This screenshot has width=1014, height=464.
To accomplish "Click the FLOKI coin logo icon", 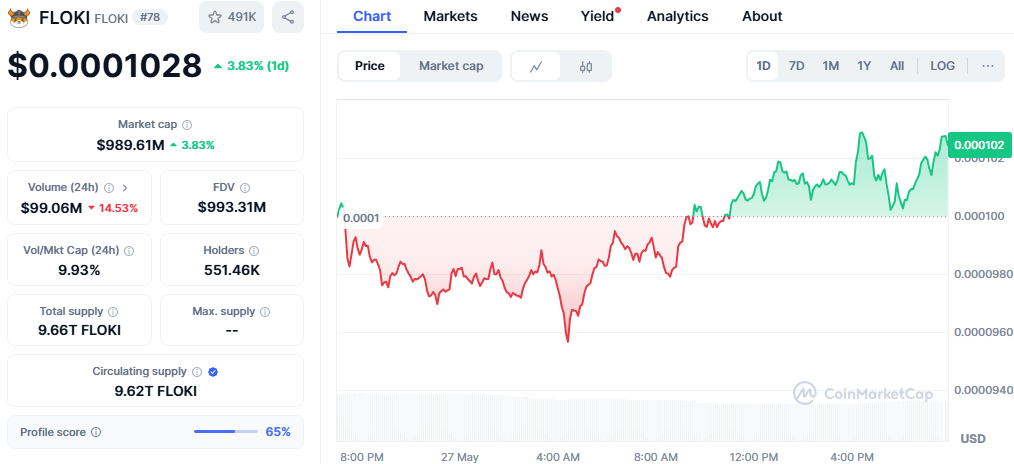I will [19, 17].
